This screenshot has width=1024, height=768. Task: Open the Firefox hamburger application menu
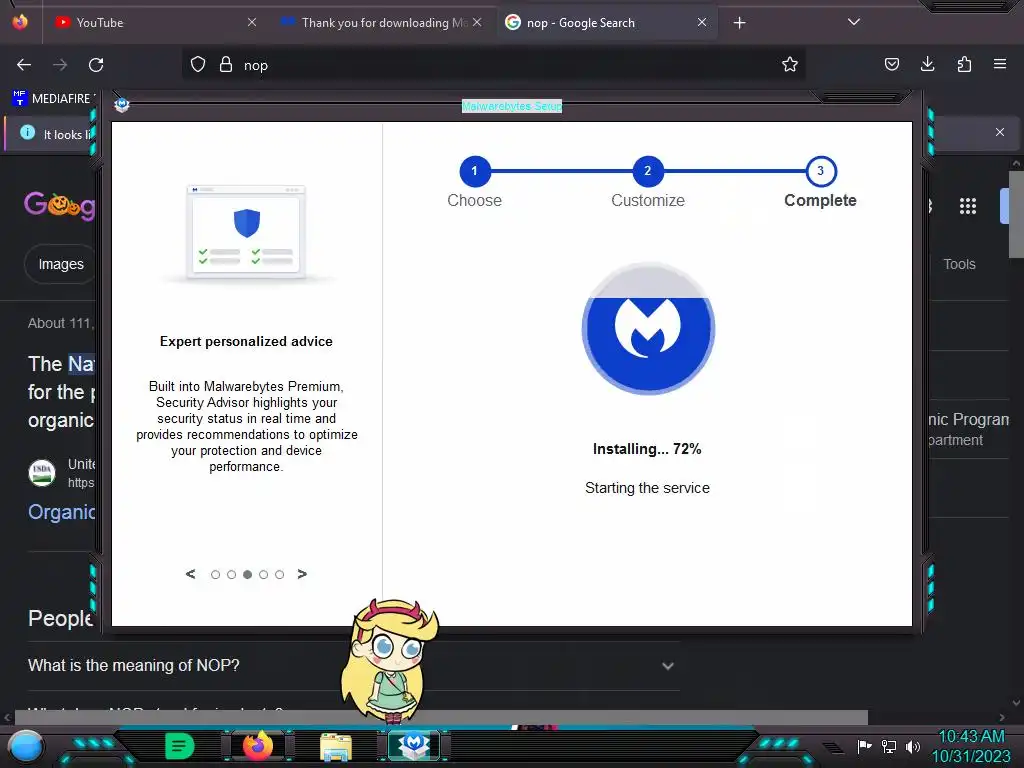point(1000,64)
